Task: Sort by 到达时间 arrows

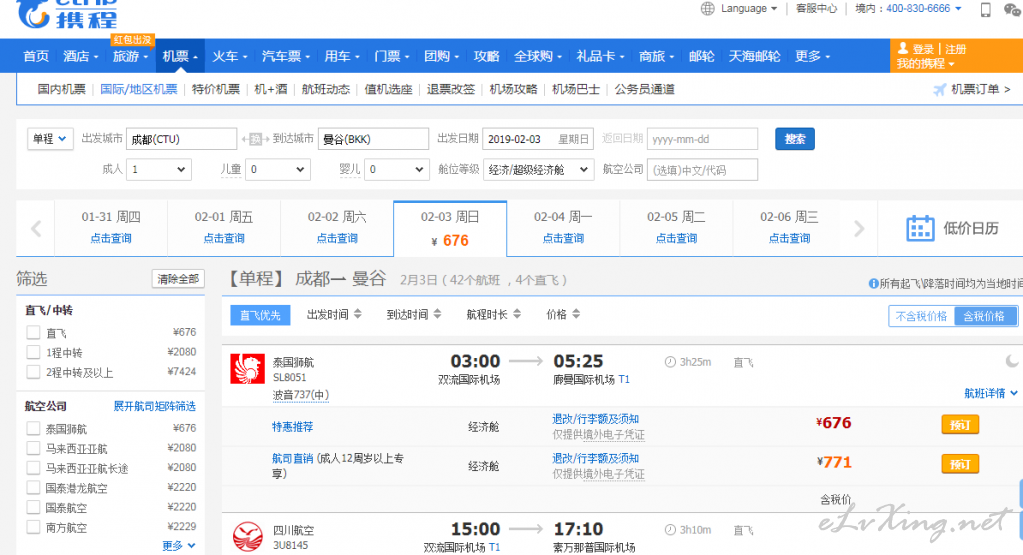Action: click(437, 314)
